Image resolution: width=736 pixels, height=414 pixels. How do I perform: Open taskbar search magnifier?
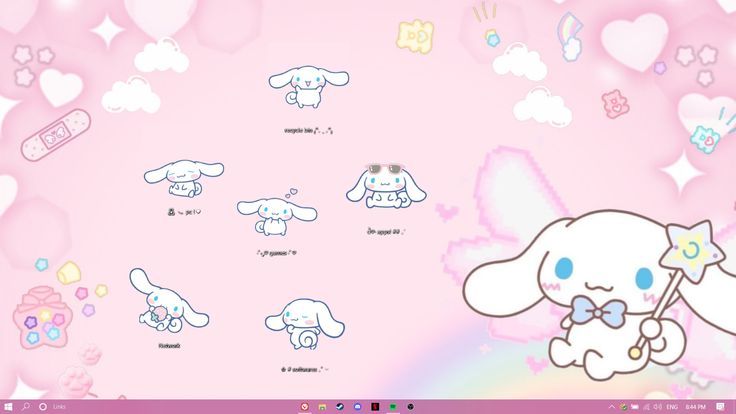[25, 407]
